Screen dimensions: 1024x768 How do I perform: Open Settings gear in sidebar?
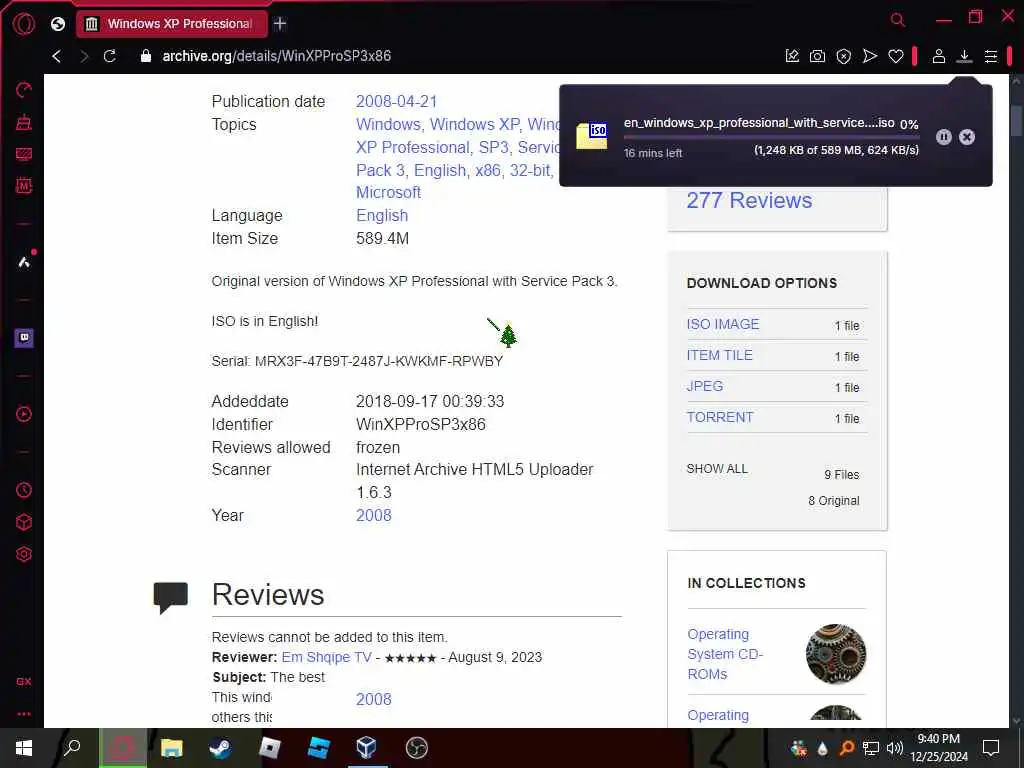click(24, 554)
